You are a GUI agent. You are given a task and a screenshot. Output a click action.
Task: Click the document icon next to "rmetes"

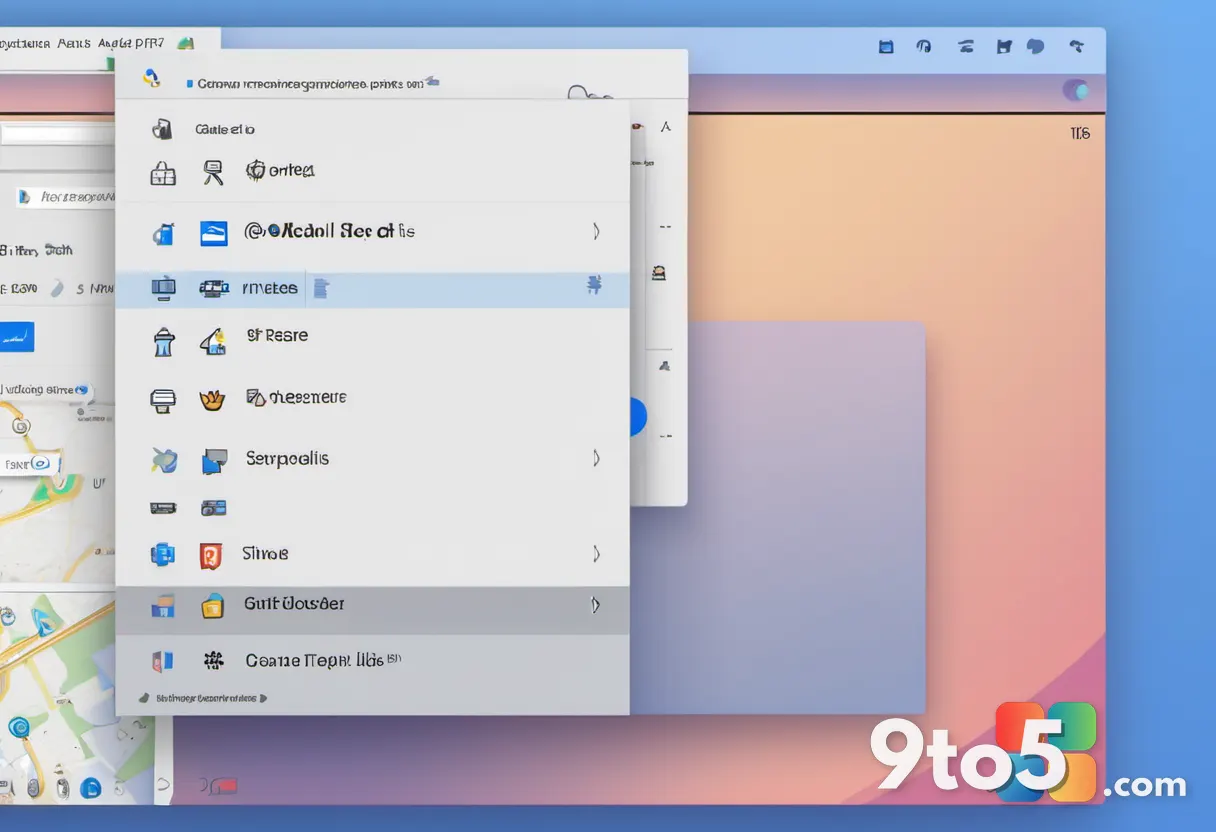tap(321, 289)
